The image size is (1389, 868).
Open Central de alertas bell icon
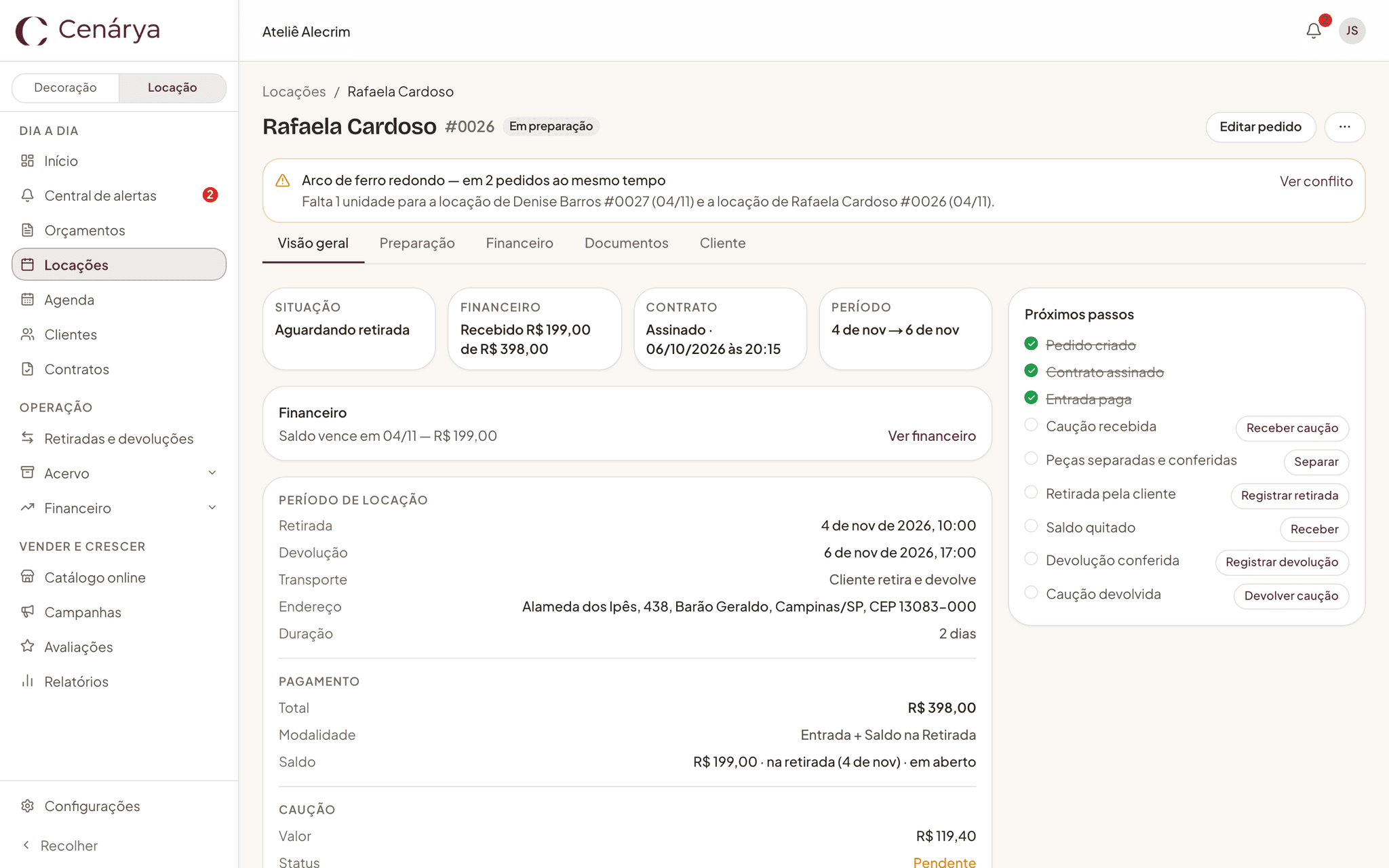(27, 195)
